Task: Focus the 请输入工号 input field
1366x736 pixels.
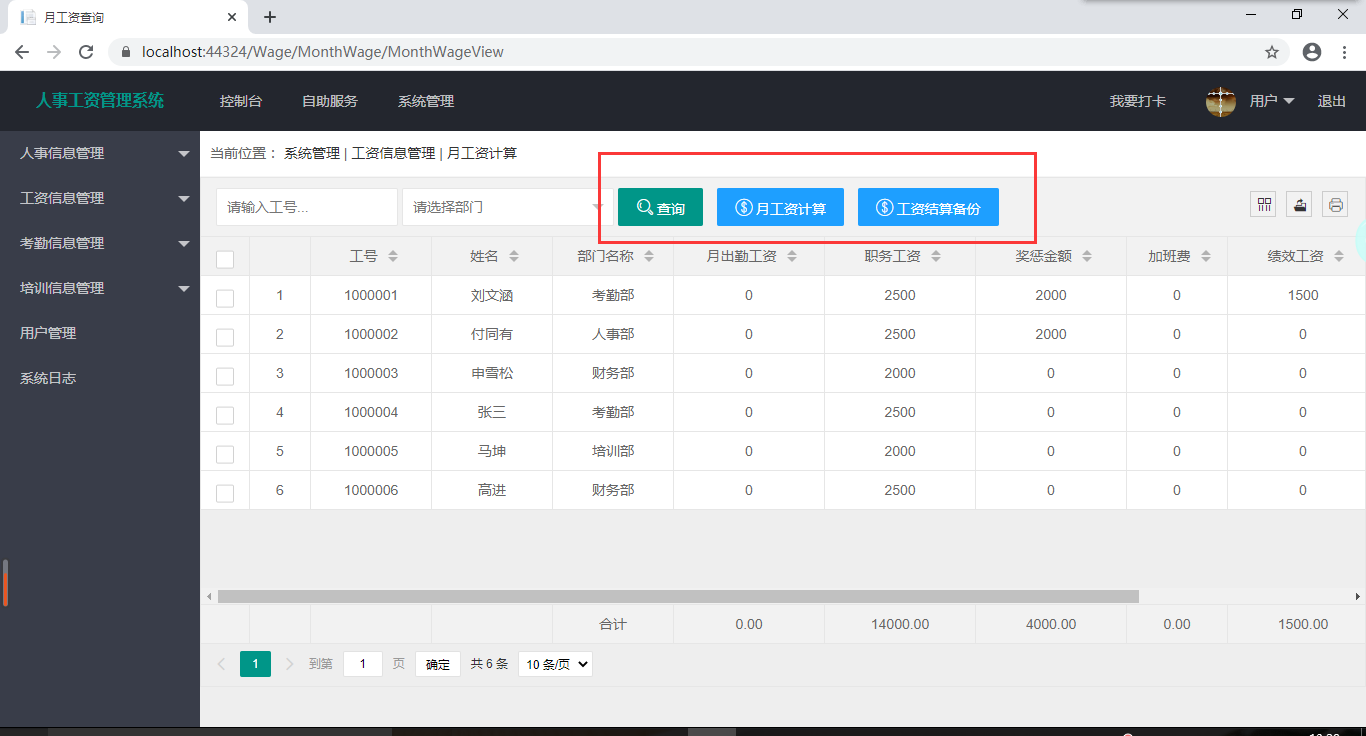Action: [307, 207]
